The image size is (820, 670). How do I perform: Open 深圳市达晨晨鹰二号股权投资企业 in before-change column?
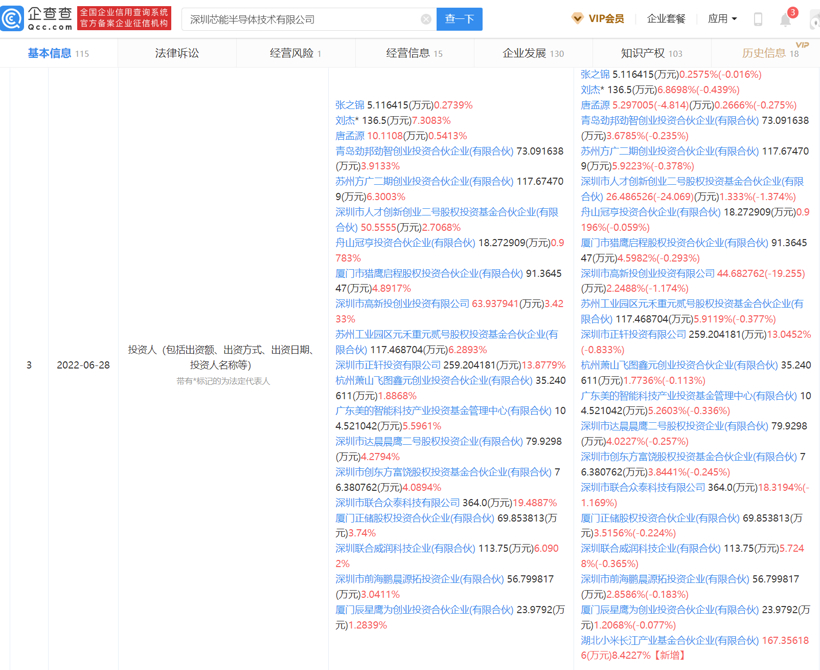[x=429, y=441]
